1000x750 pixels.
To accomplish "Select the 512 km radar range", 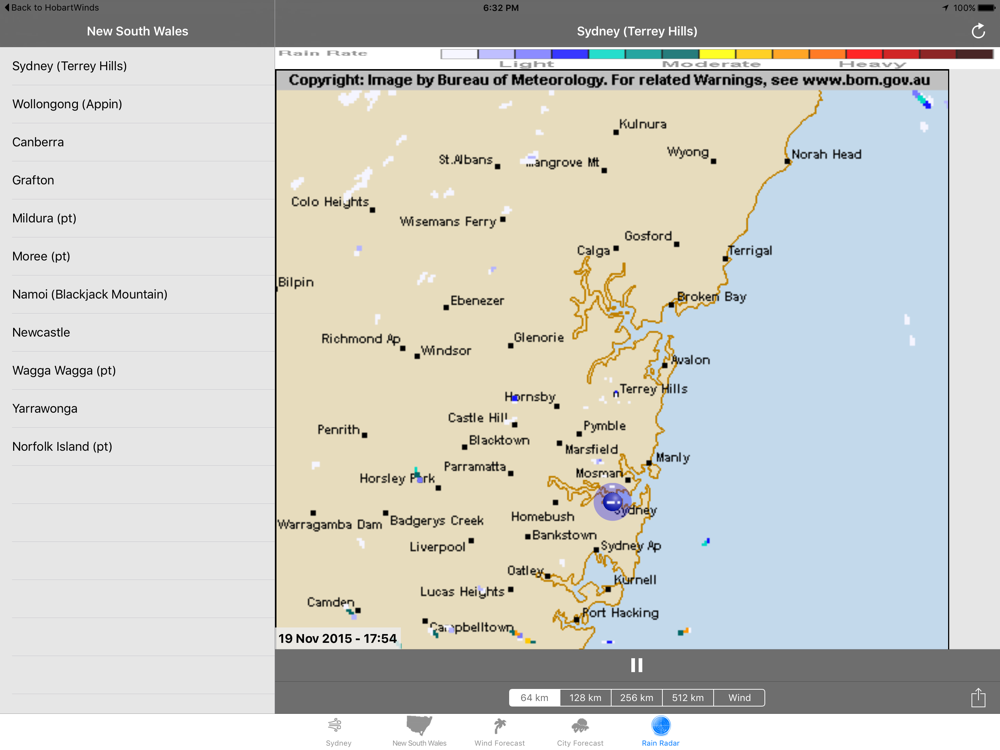I will (688, 698).
